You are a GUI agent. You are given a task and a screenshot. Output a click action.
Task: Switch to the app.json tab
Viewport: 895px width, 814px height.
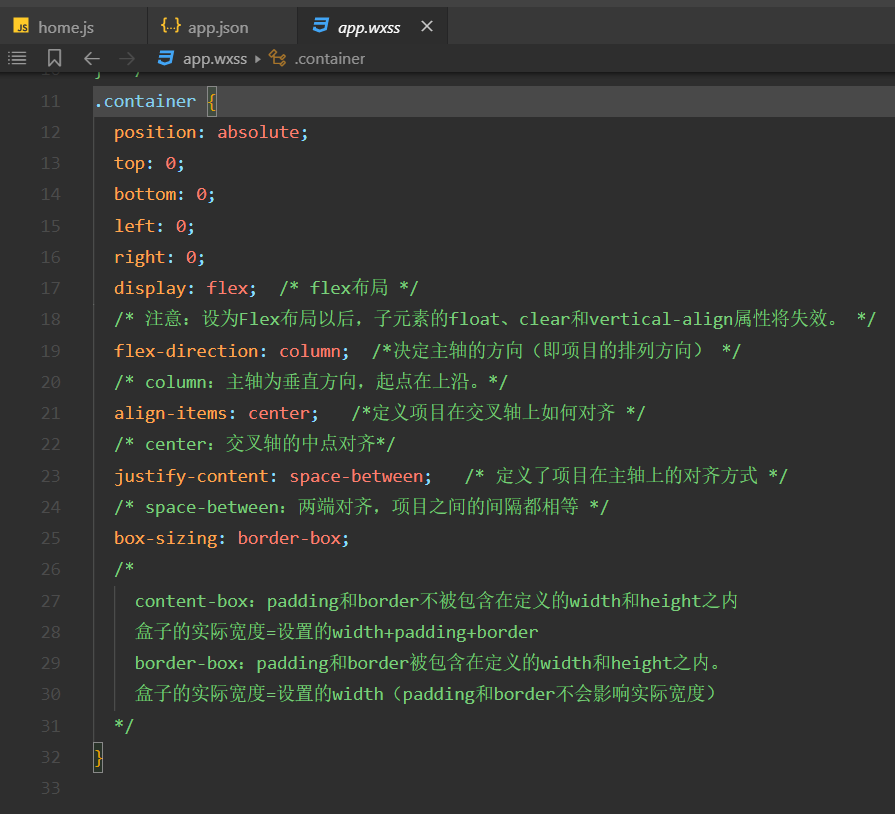pyautogui.click(x=222, y=27)
